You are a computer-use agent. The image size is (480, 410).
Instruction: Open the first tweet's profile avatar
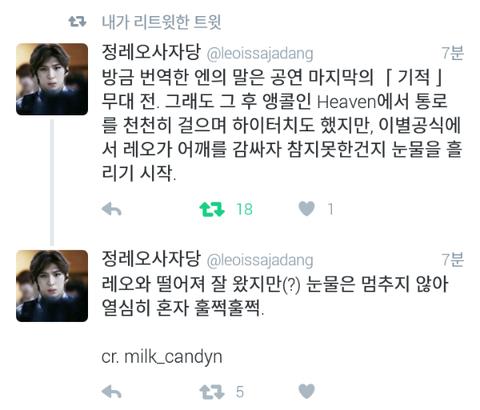(52, 79)
